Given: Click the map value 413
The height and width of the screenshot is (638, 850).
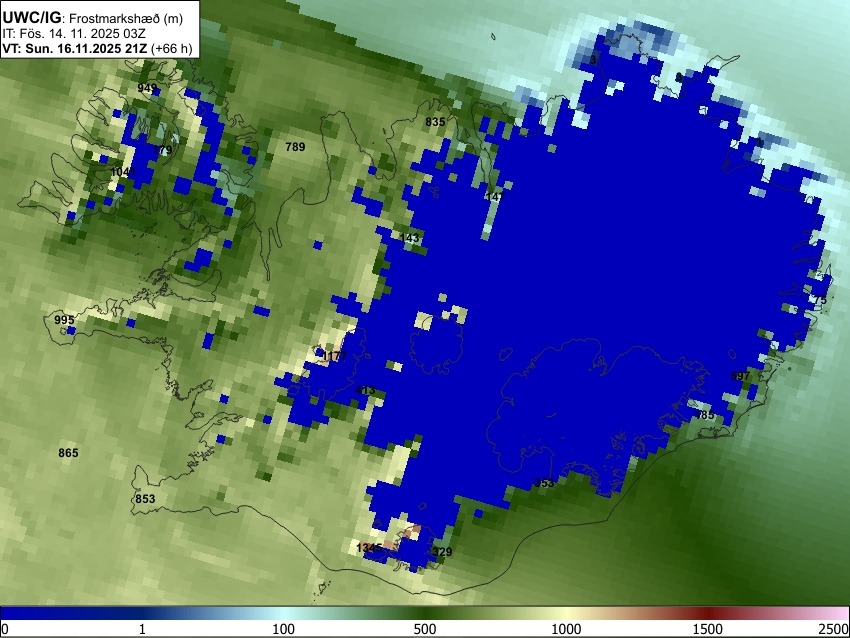Looking at the screenshot, I should 365,390.
